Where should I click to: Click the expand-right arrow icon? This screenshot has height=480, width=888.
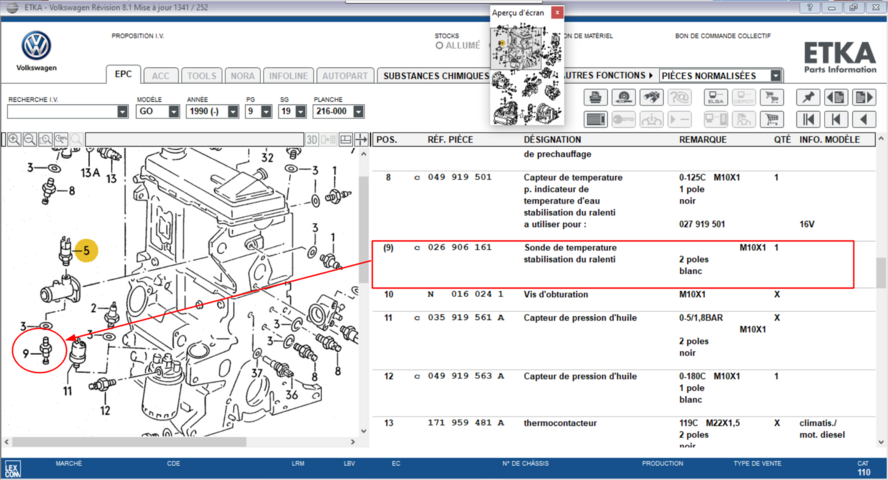(x=361, y=139)
